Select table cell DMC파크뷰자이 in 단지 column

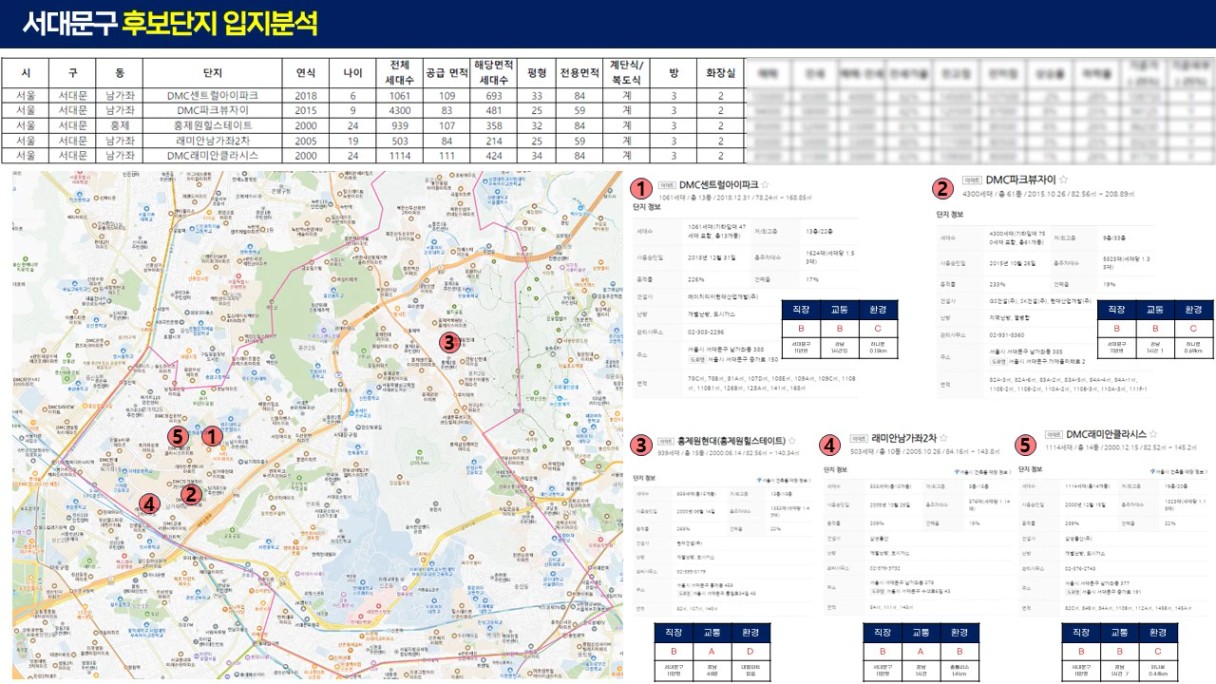coord(212,110)
